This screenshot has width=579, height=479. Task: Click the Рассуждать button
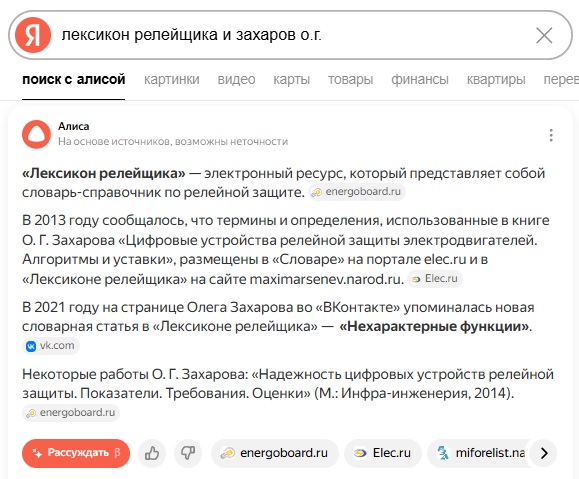click(76, 453)
